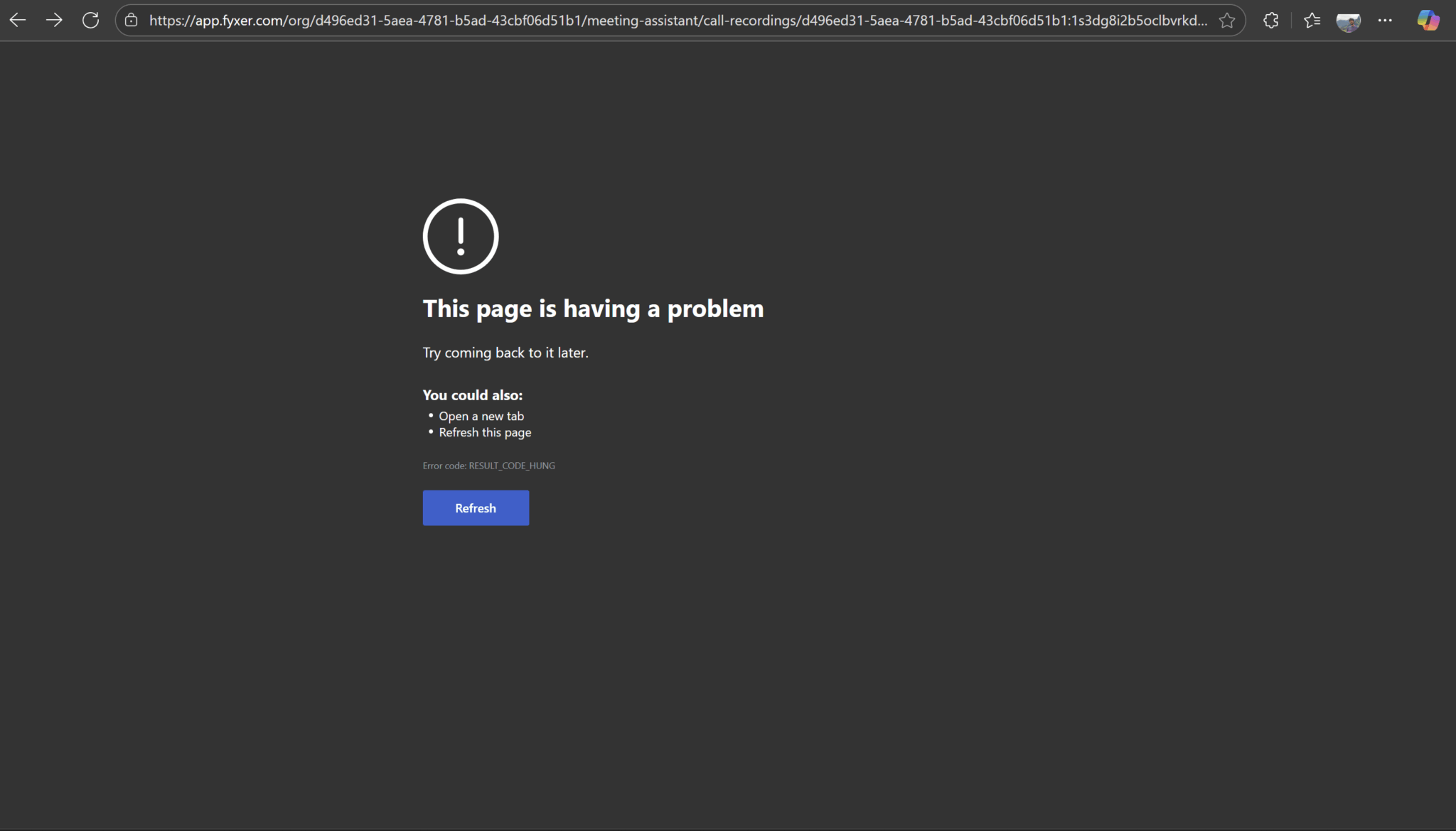Open Microsoft Copilot in the sidebar
This screenshot has height=831, width=1456.
point(1428,20)
